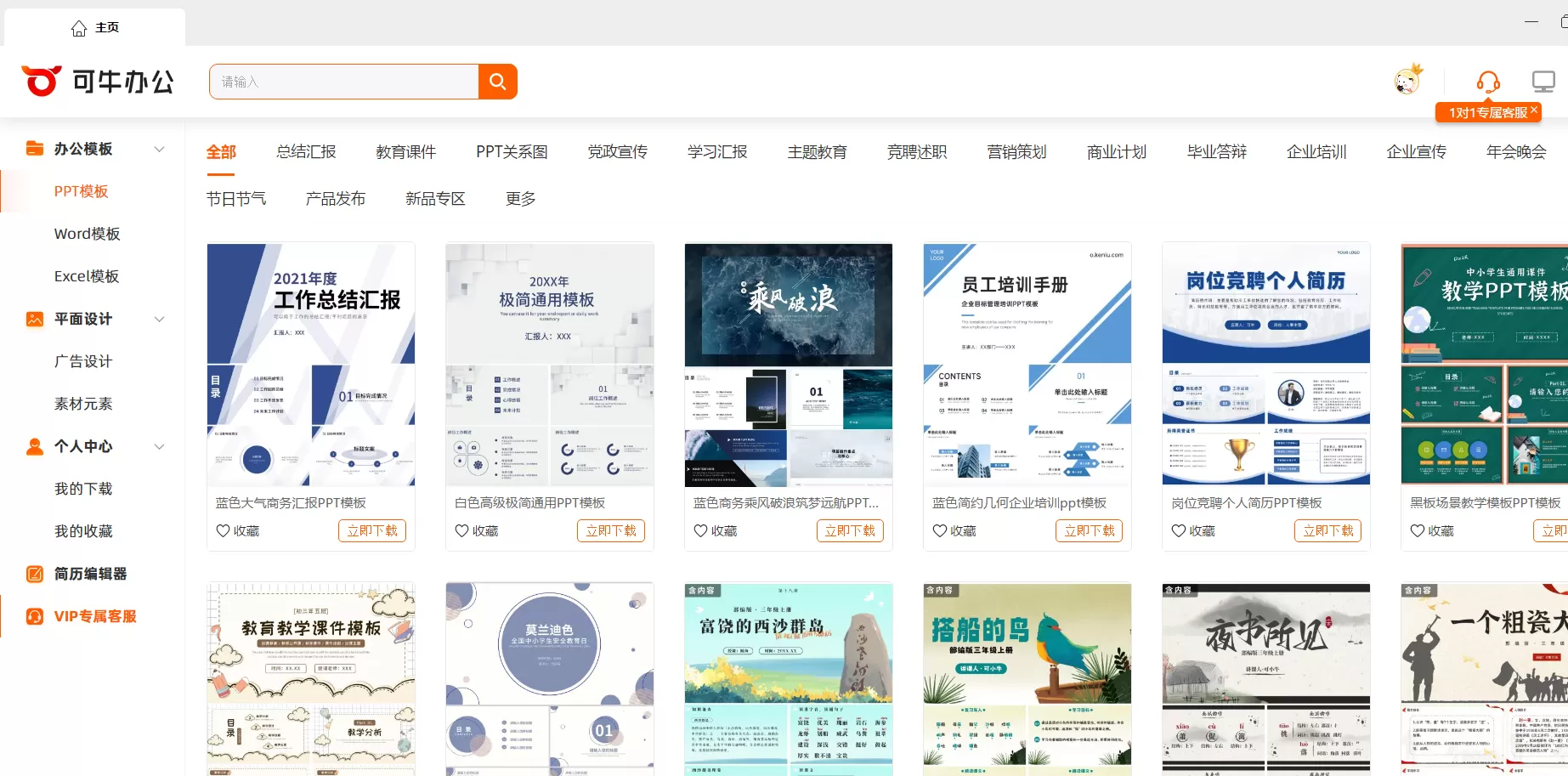Select the 企业宣传 category tab
Screen dimensions: 1568x776
1417,151
